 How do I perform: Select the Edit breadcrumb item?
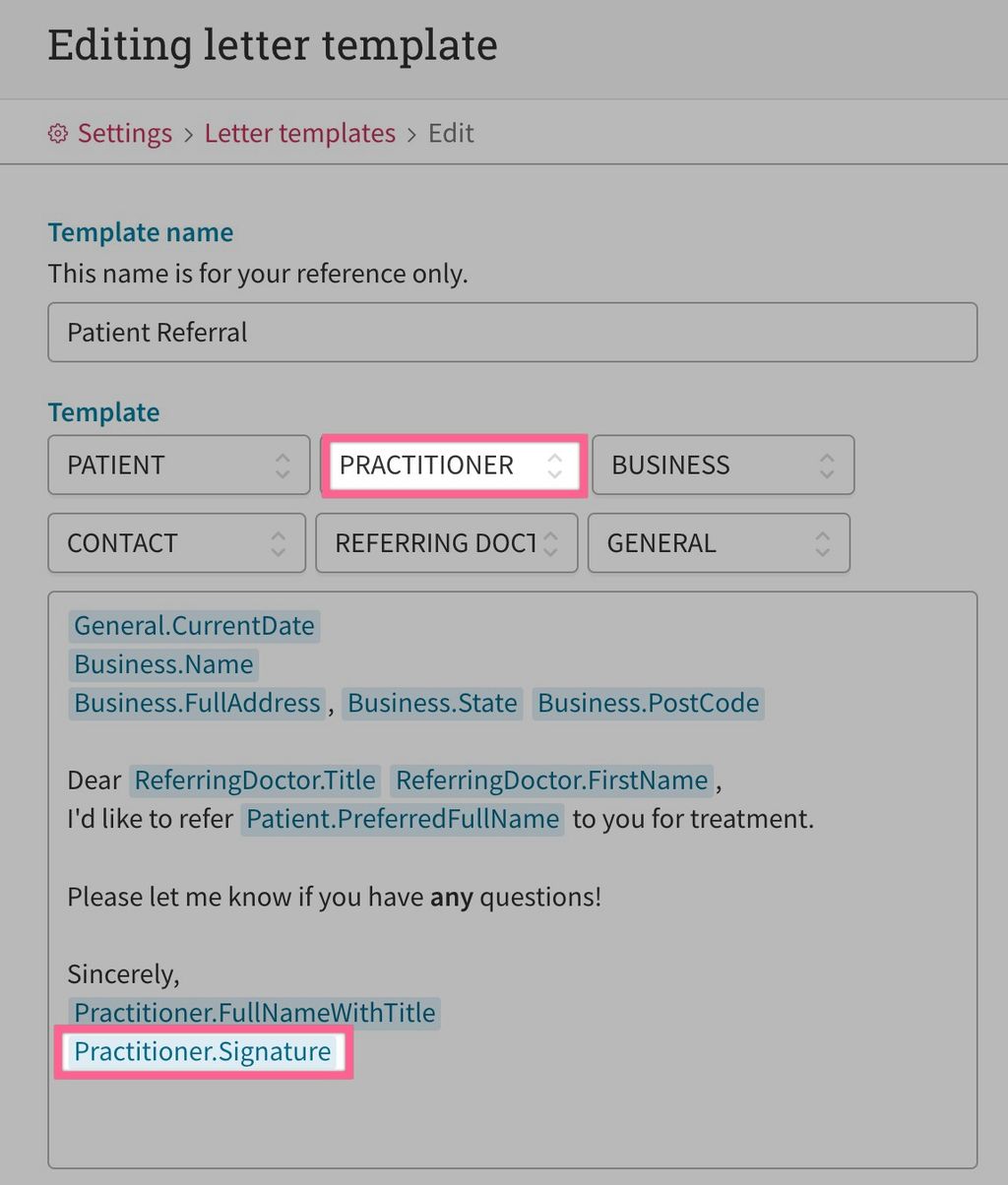451,133
